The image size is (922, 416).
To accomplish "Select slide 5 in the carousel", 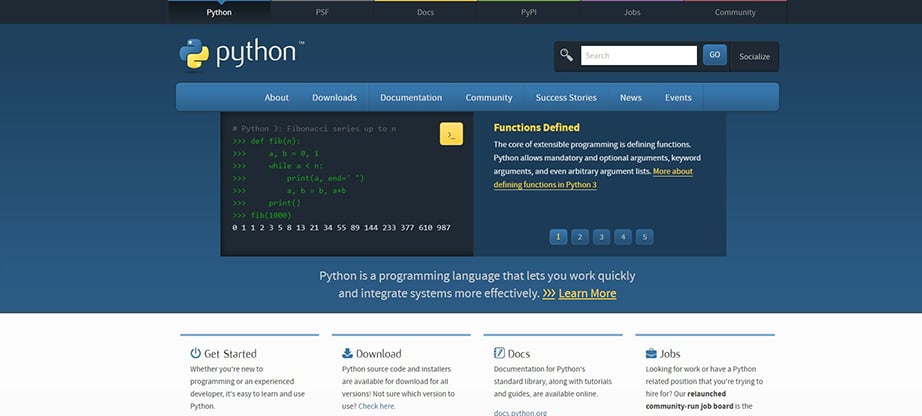I will [644, 237].
